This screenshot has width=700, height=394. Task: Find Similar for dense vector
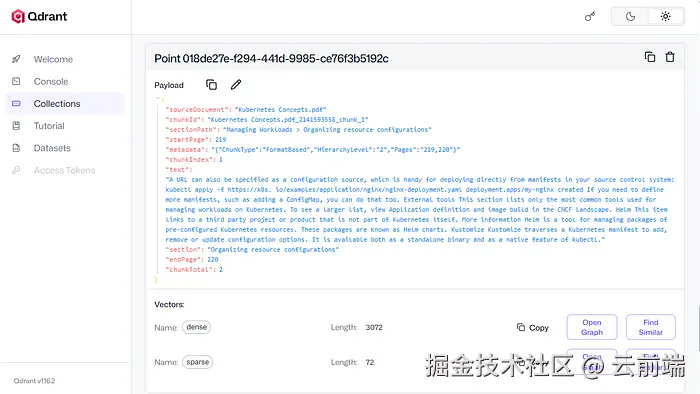[650, 327]
